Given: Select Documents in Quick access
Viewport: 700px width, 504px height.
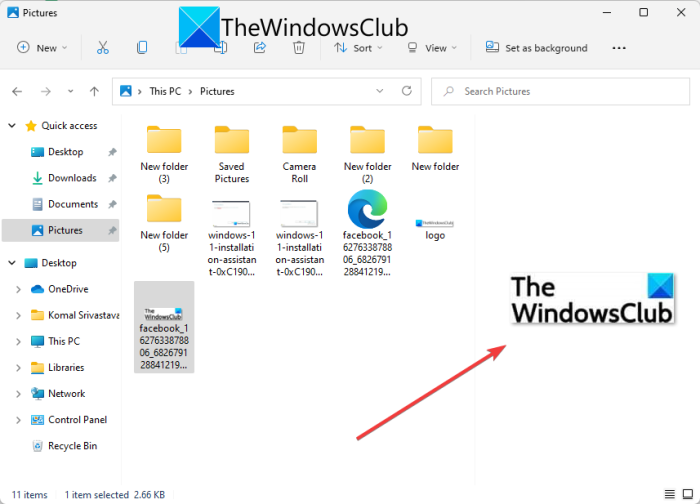Looking at the screenshot, I should tap(73, 204).
